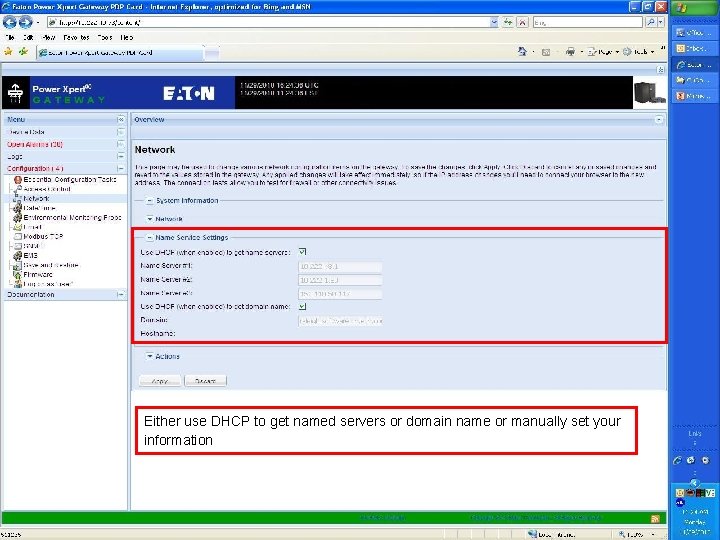Click the search magnifier icon
720x540 pixels.
(651, 22)
